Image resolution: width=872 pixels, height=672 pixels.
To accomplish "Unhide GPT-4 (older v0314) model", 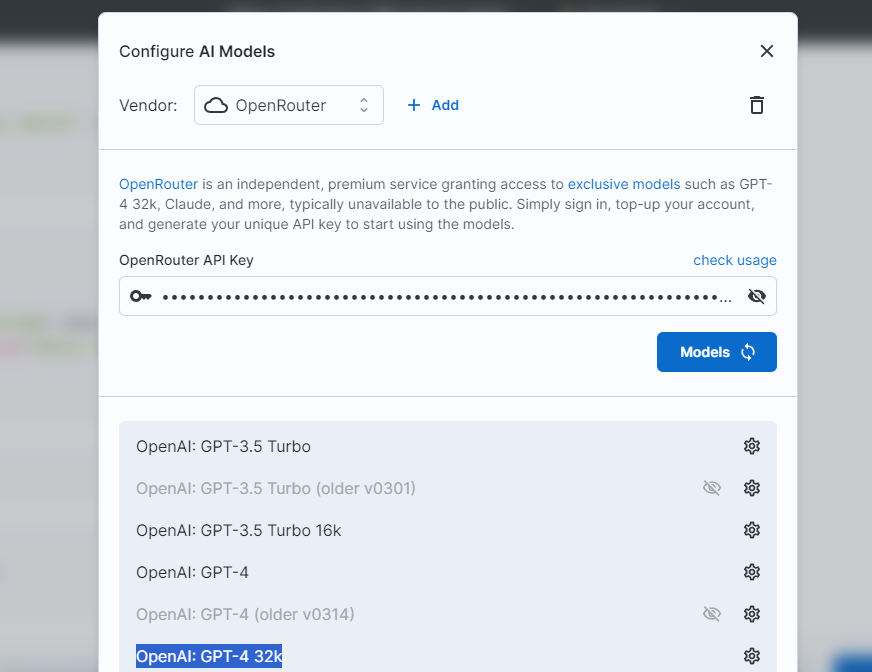I will (712, 614).
